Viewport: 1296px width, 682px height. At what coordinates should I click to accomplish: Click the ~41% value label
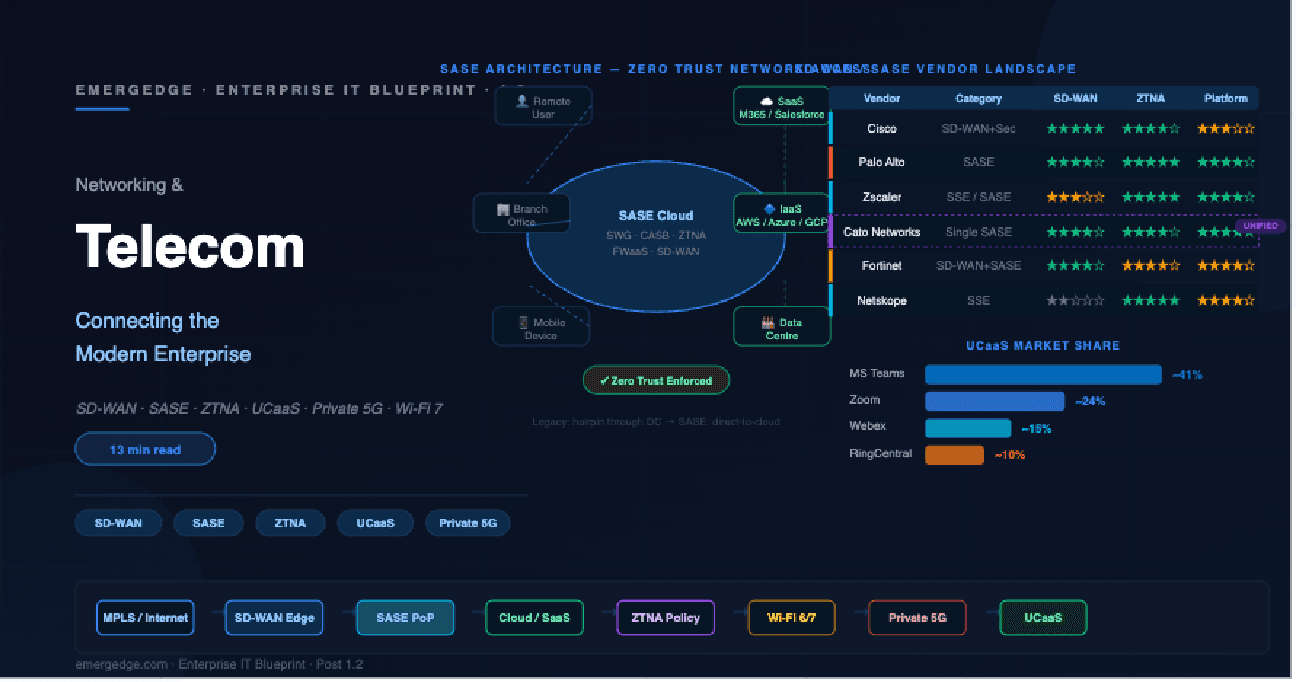(1187, 375)
